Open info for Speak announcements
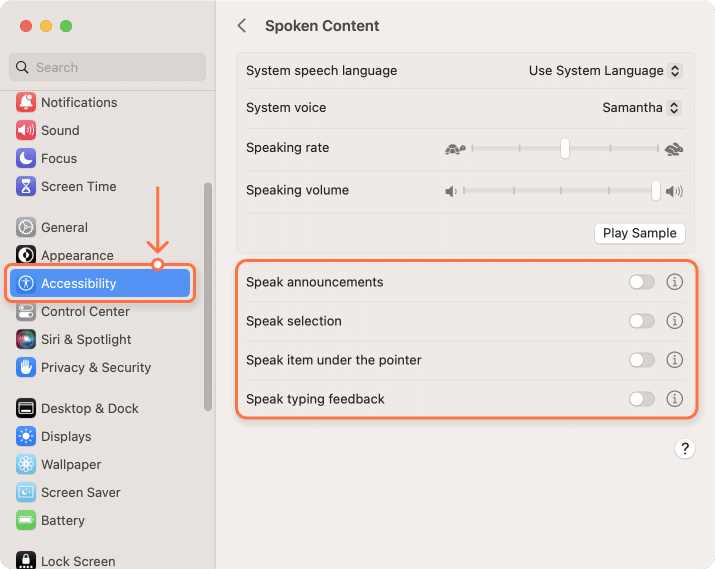 (674, 282)
